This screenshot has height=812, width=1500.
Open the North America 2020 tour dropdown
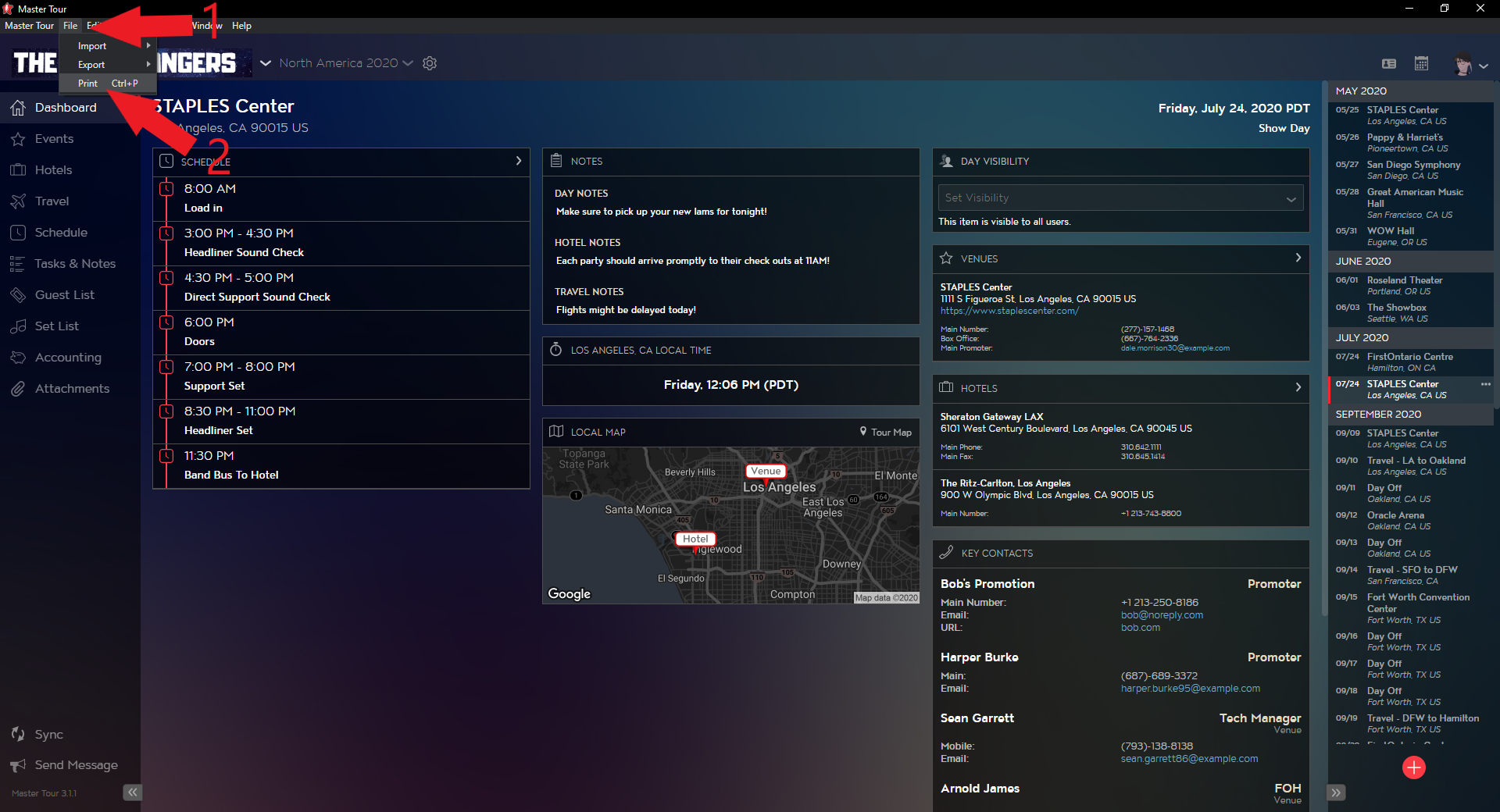click(x=345, y=63)
